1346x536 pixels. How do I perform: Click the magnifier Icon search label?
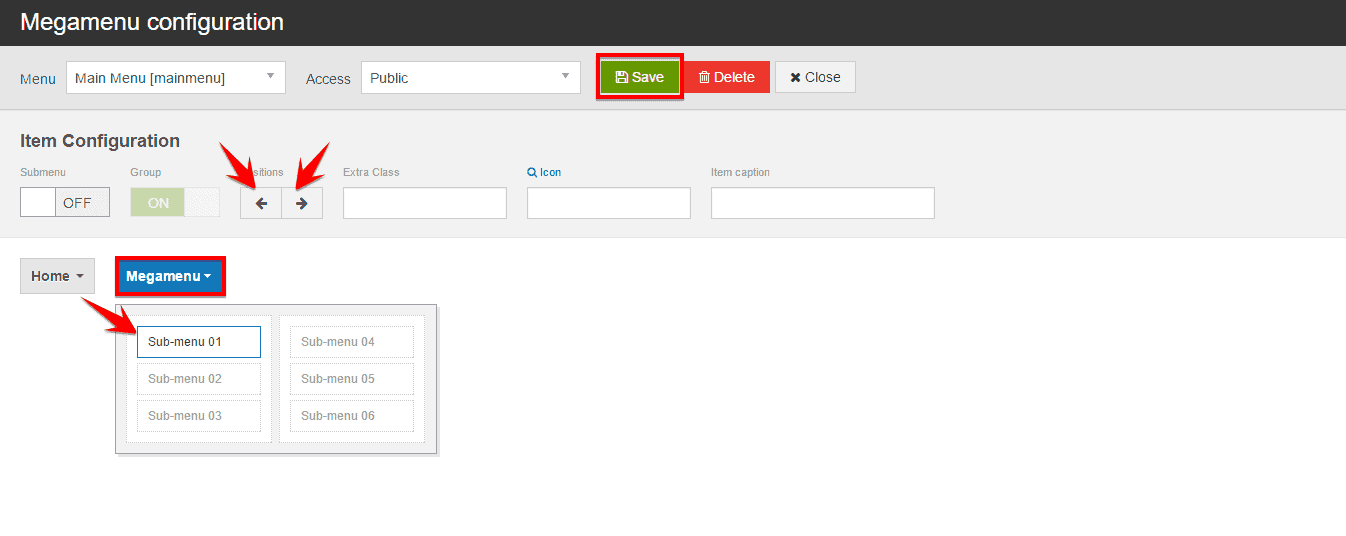[x=544, y=172]
